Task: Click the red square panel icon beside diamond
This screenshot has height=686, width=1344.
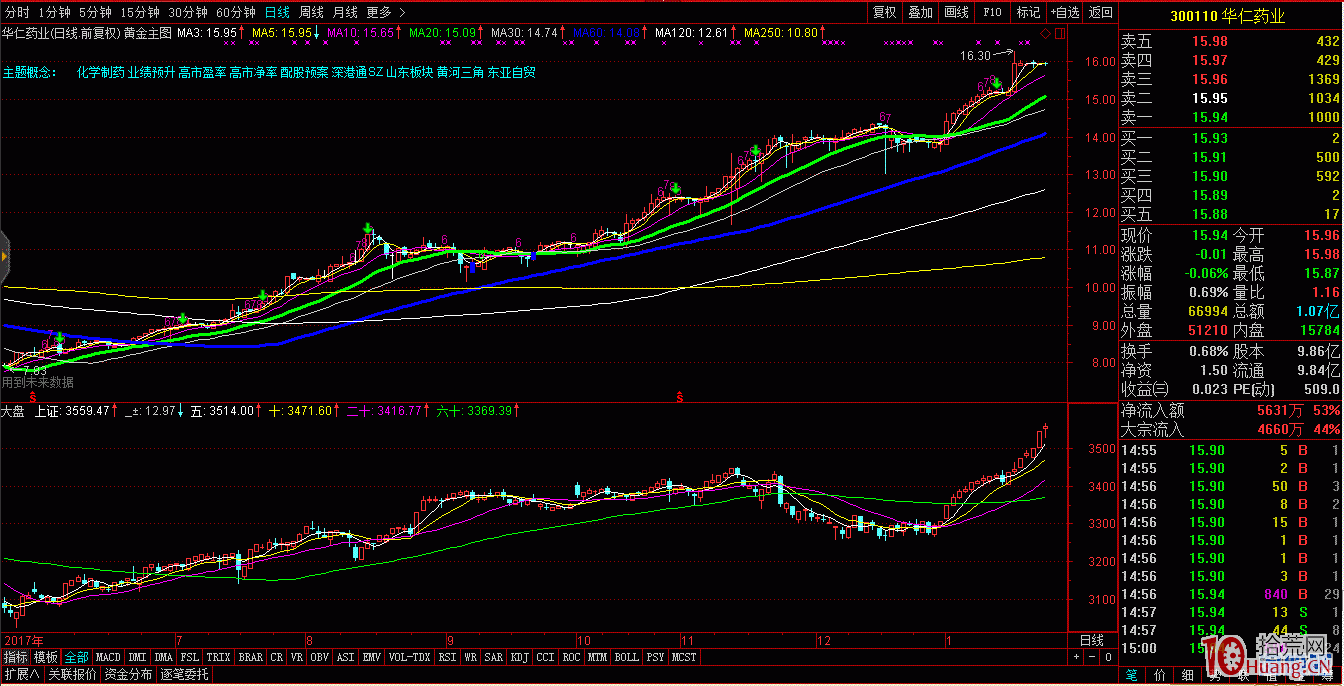Action: 1059,34
